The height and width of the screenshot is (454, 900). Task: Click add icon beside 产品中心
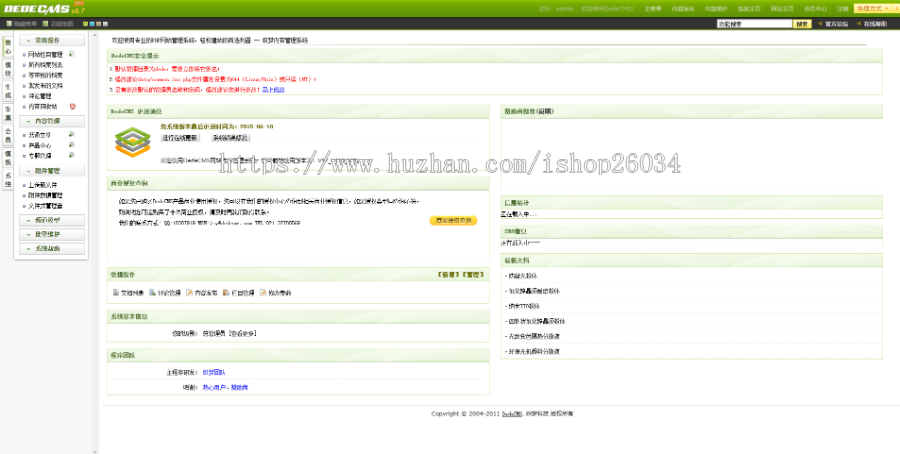(x=71, y=145)
